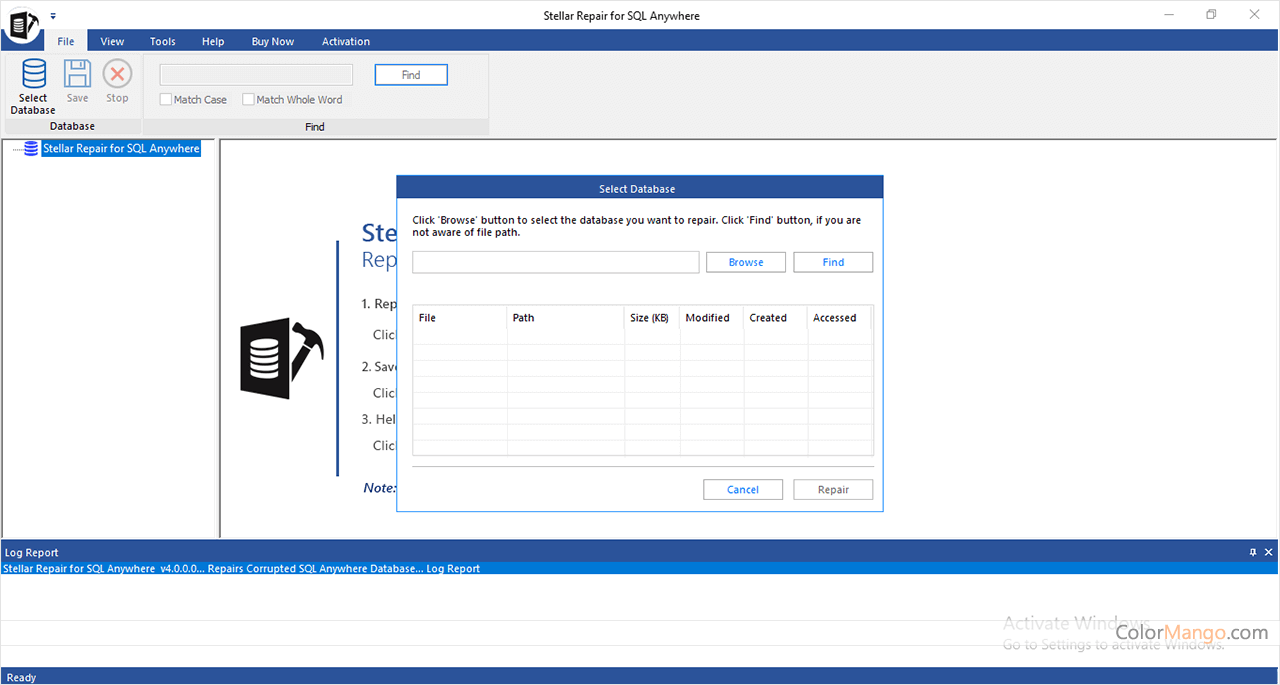Open the quick access toolbar dropdown arrow
The image size is (1280, 685).
(53, 16)
